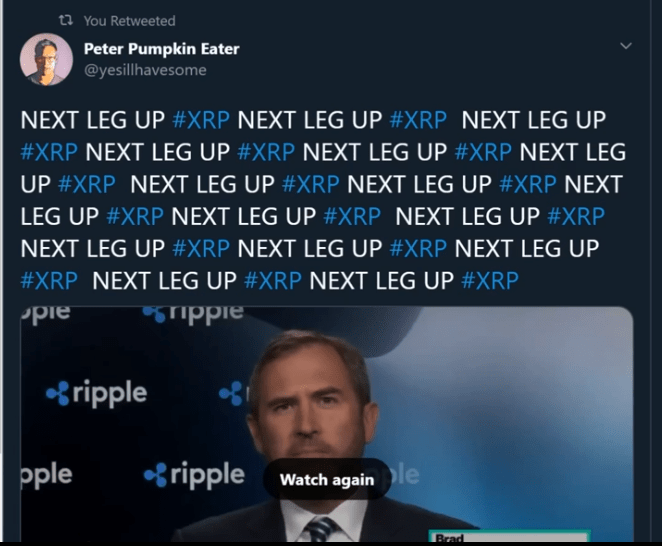Click the ripple logo beside Watch again
662x546 pixels.
click(x=194, y=475)
